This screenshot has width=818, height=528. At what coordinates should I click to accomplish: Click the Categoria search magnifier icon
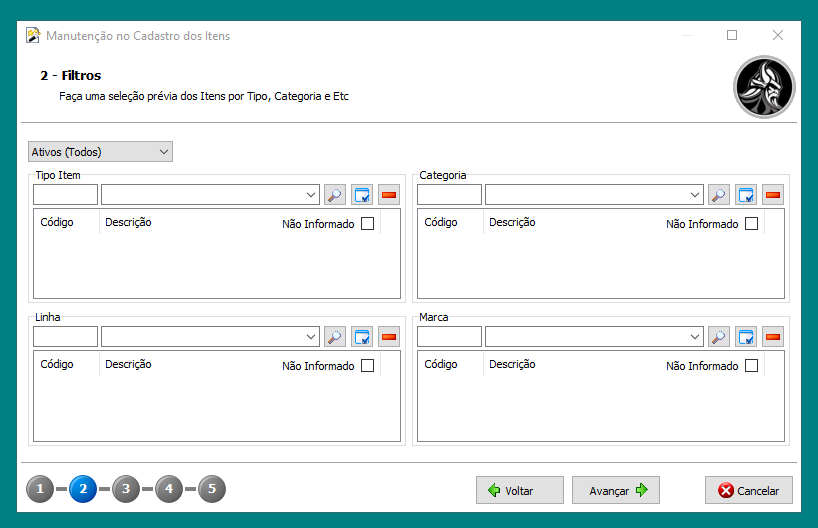719,195
